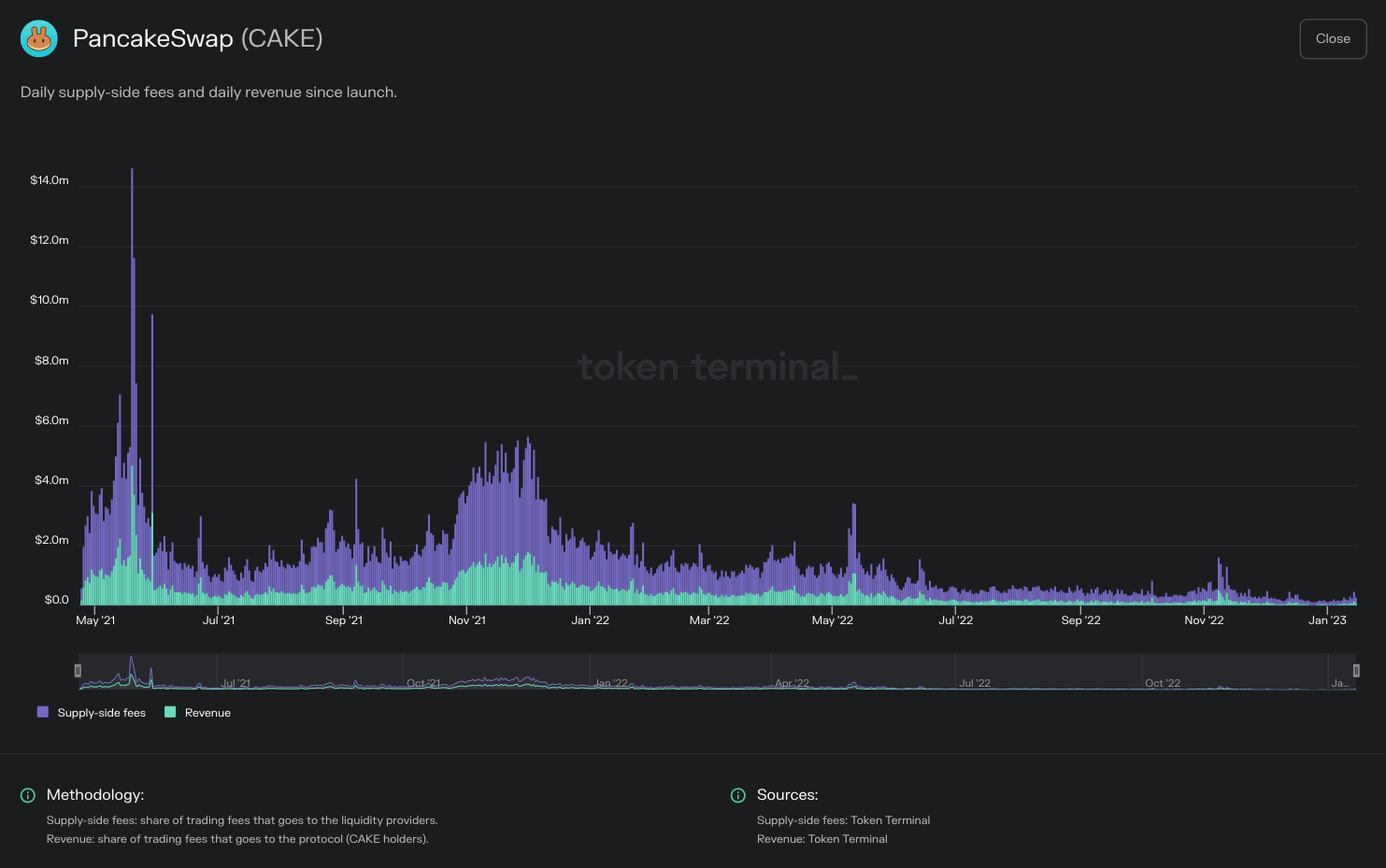Click the Close button
Viewport: 1386px width, 868px height.
(x=1333, y=38)
